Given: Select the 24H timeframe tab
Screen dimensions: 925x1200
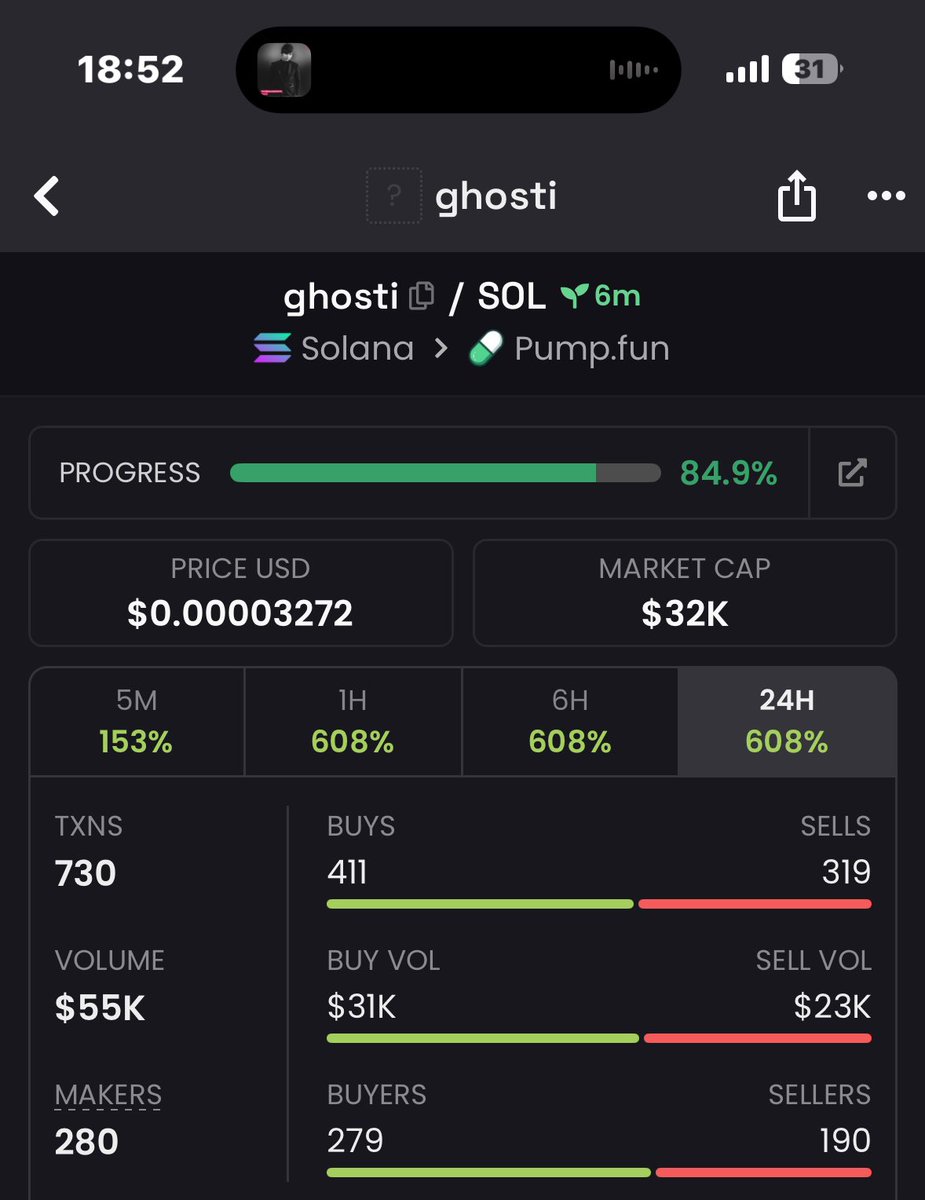Looking at the screenshot, I should [x=787, y=721].
